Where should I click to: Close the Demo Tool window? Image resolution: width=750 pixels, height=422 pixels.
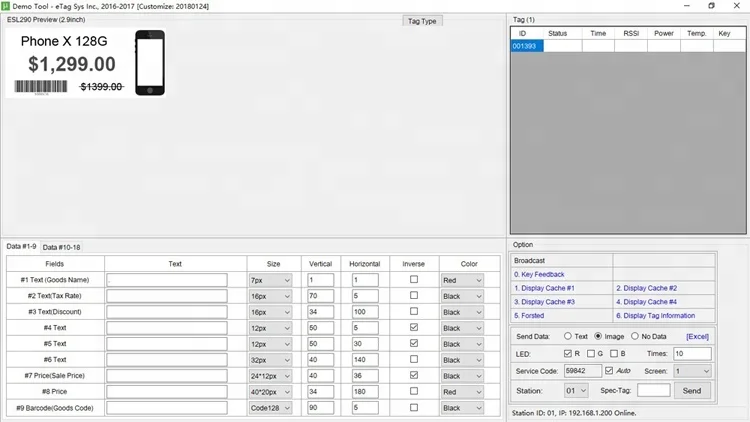(738, 6)
